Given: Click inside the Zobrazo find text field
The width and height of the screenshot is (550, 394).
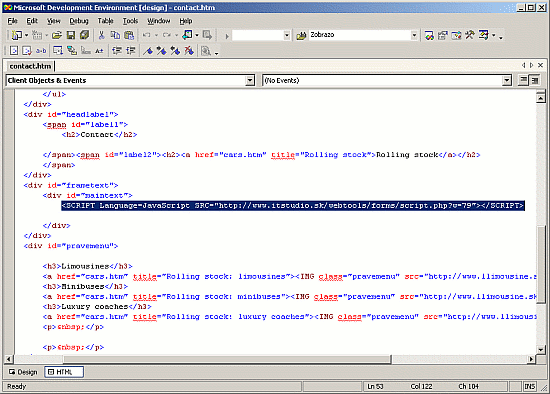Looking at the screenshot, I should pos(359,35).
